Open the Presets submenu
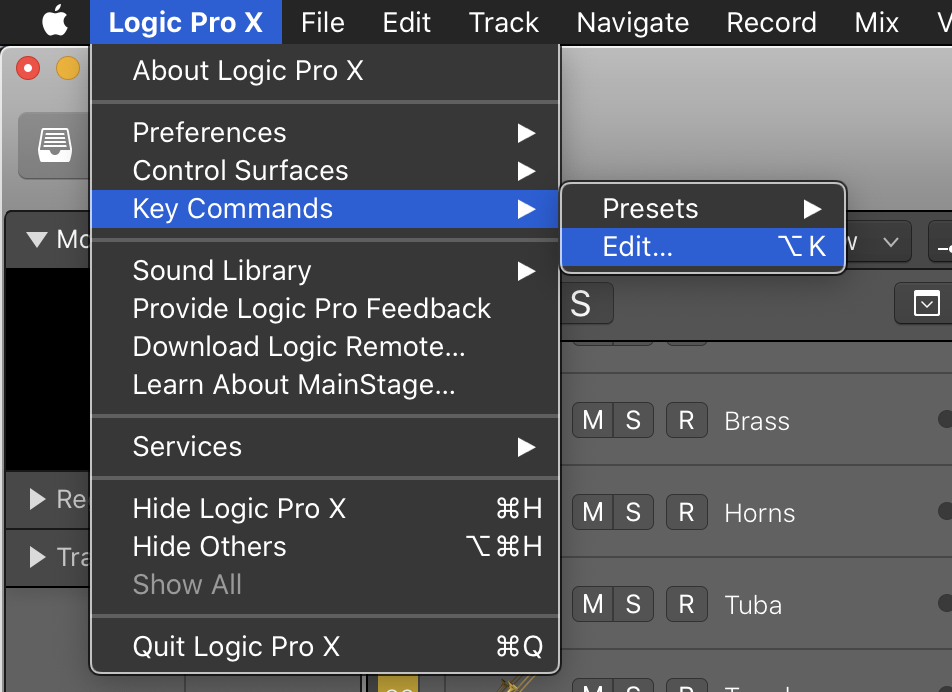Image resolution: width=952 pixels, height=692 pixels. click(703, 209)
